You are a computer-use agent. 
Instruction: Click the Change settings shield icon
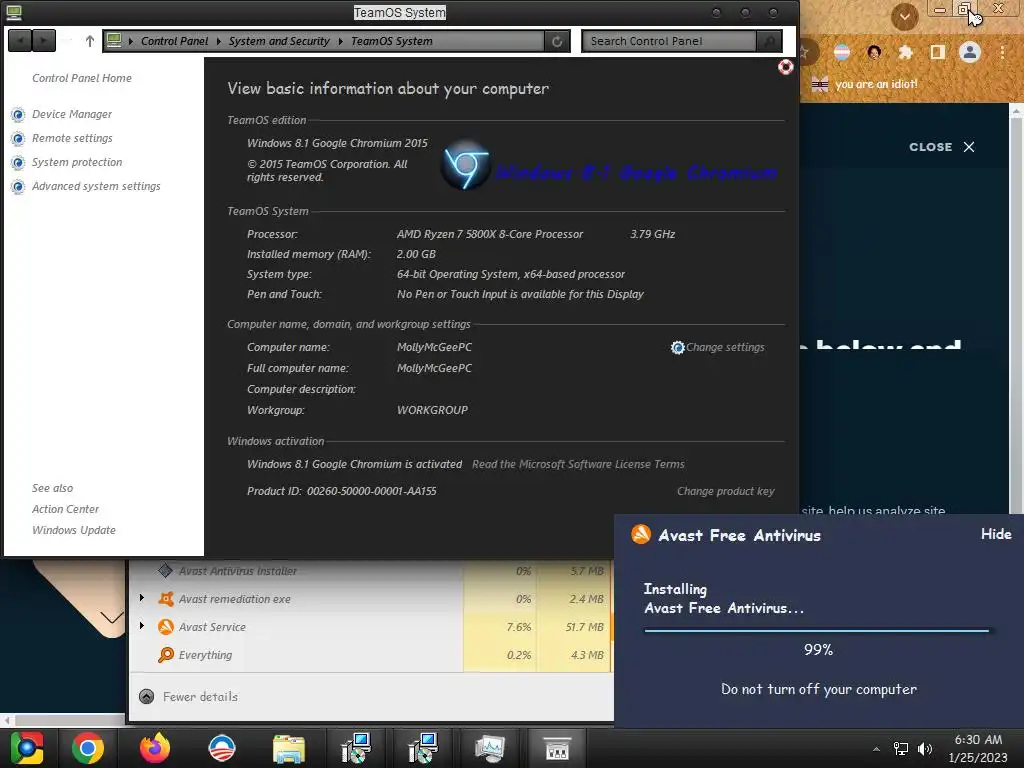tap(678, 347)
